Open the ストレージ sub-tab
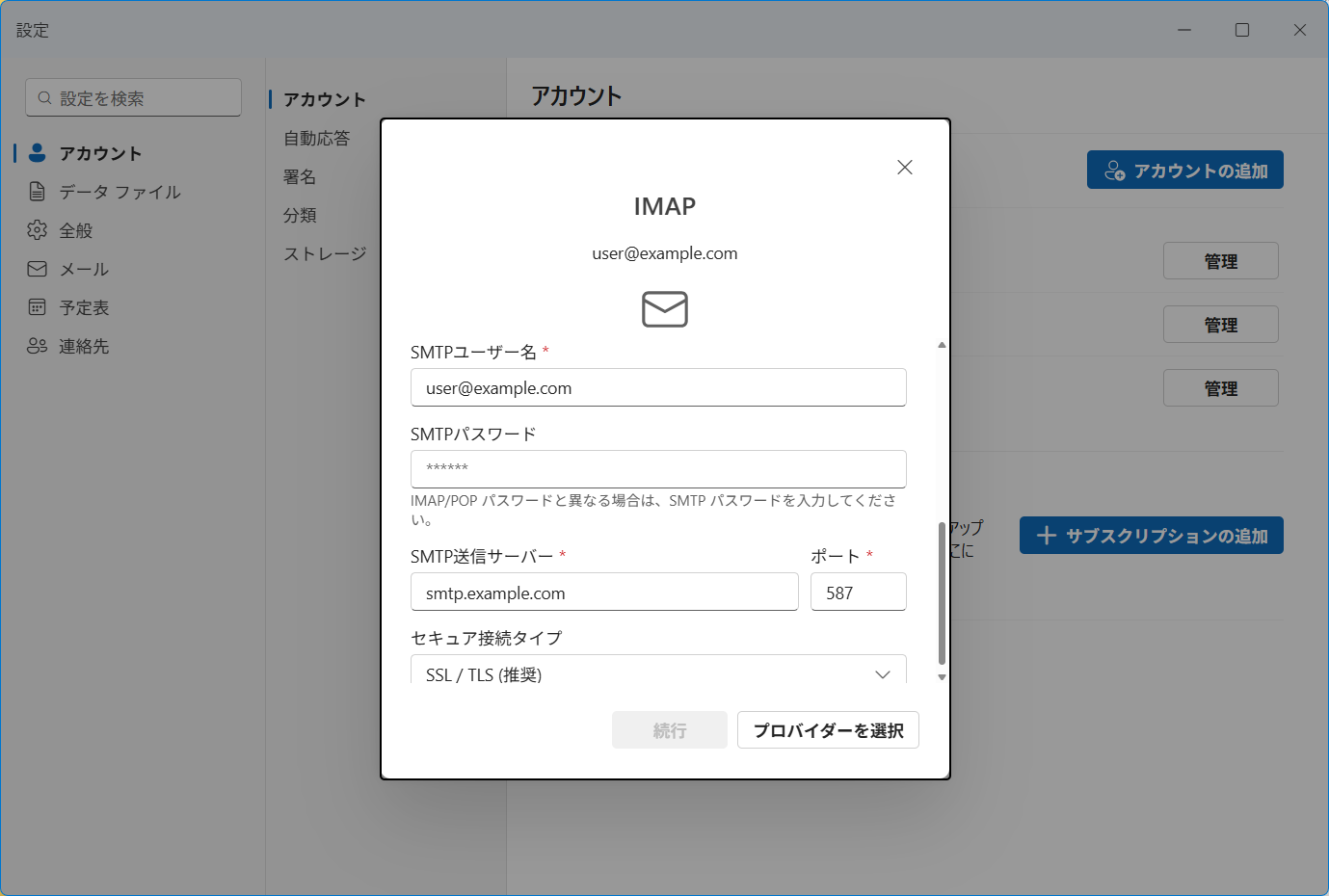 [x=325, y=253]
